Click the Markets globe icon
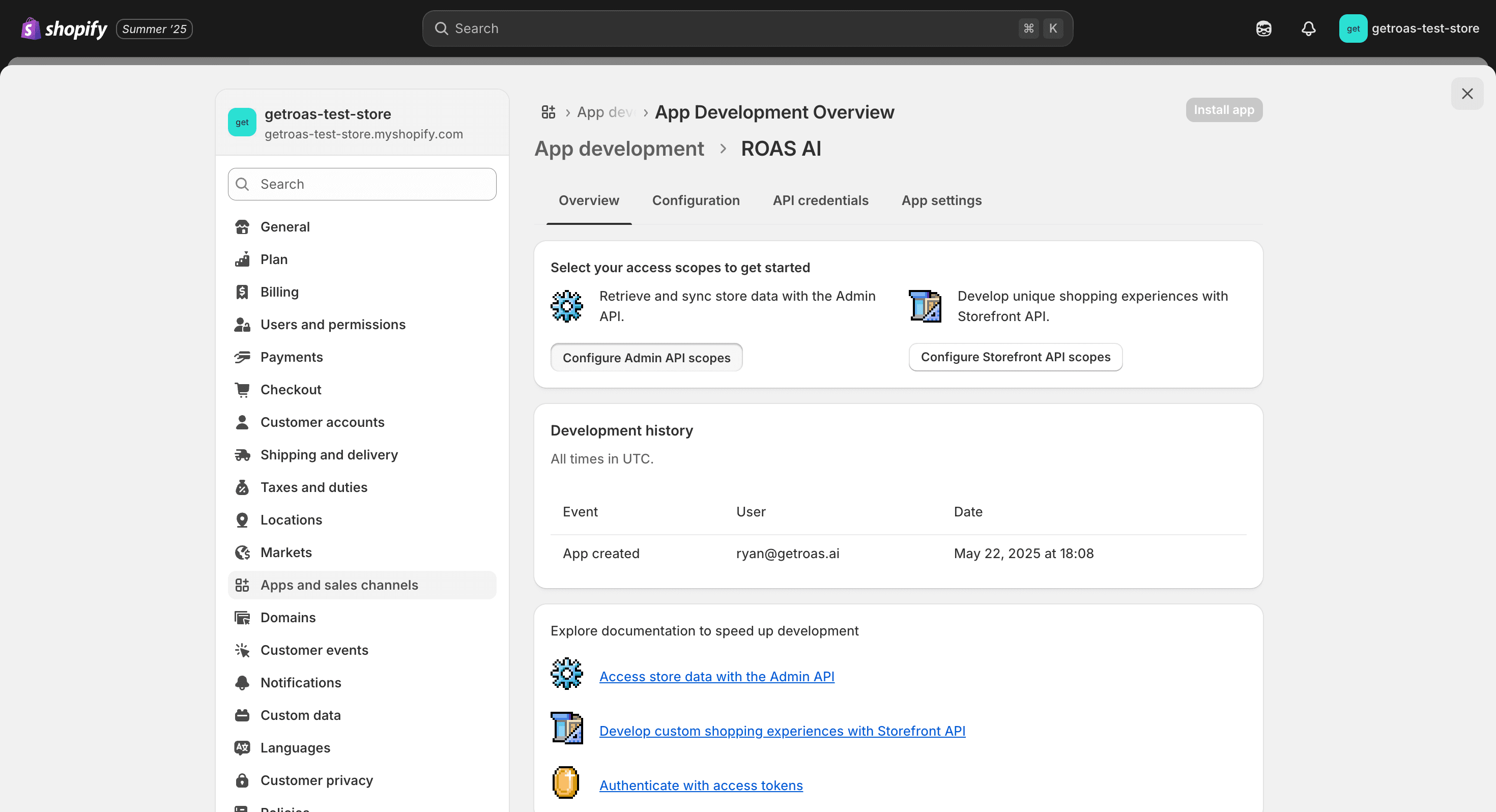This screenshot has height=812, width=1496. (242, 553)
